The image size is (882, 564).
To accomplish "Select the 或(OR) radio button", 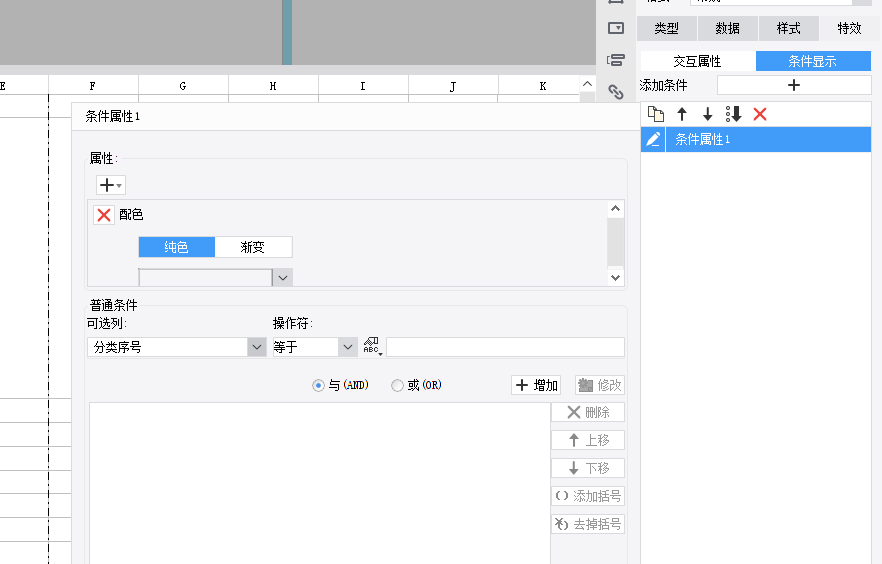I will pos(397,385).
